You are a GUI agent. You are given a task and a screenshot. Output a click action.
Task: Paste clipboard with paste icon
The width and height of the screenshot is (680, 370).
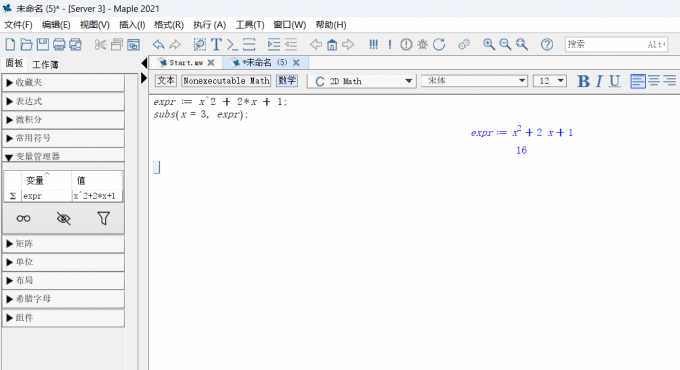pyautogui.click(x=133, y=44)
